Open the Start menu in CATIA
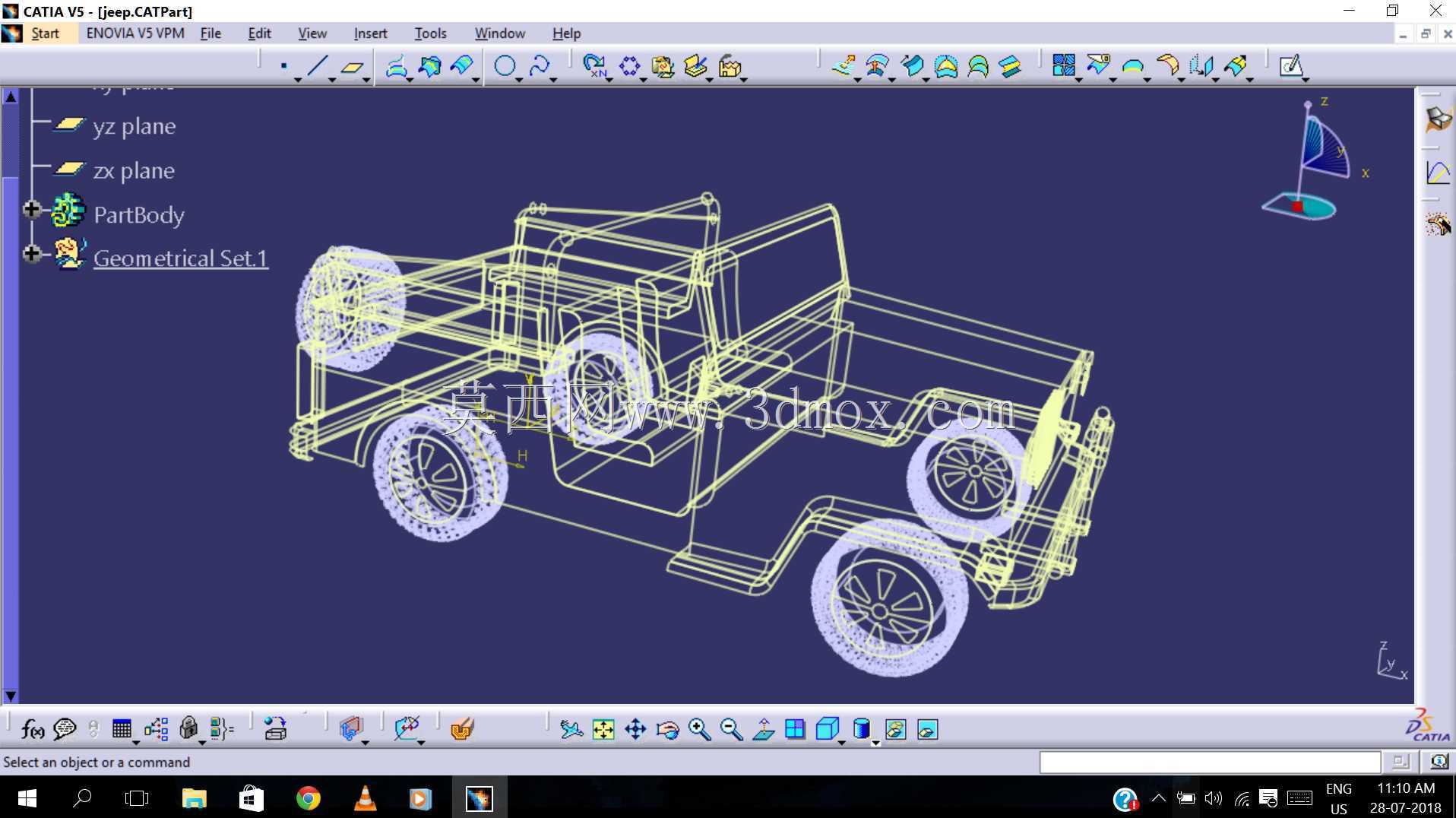This screenshot has height=818, width=1456. tap(45, 33)
